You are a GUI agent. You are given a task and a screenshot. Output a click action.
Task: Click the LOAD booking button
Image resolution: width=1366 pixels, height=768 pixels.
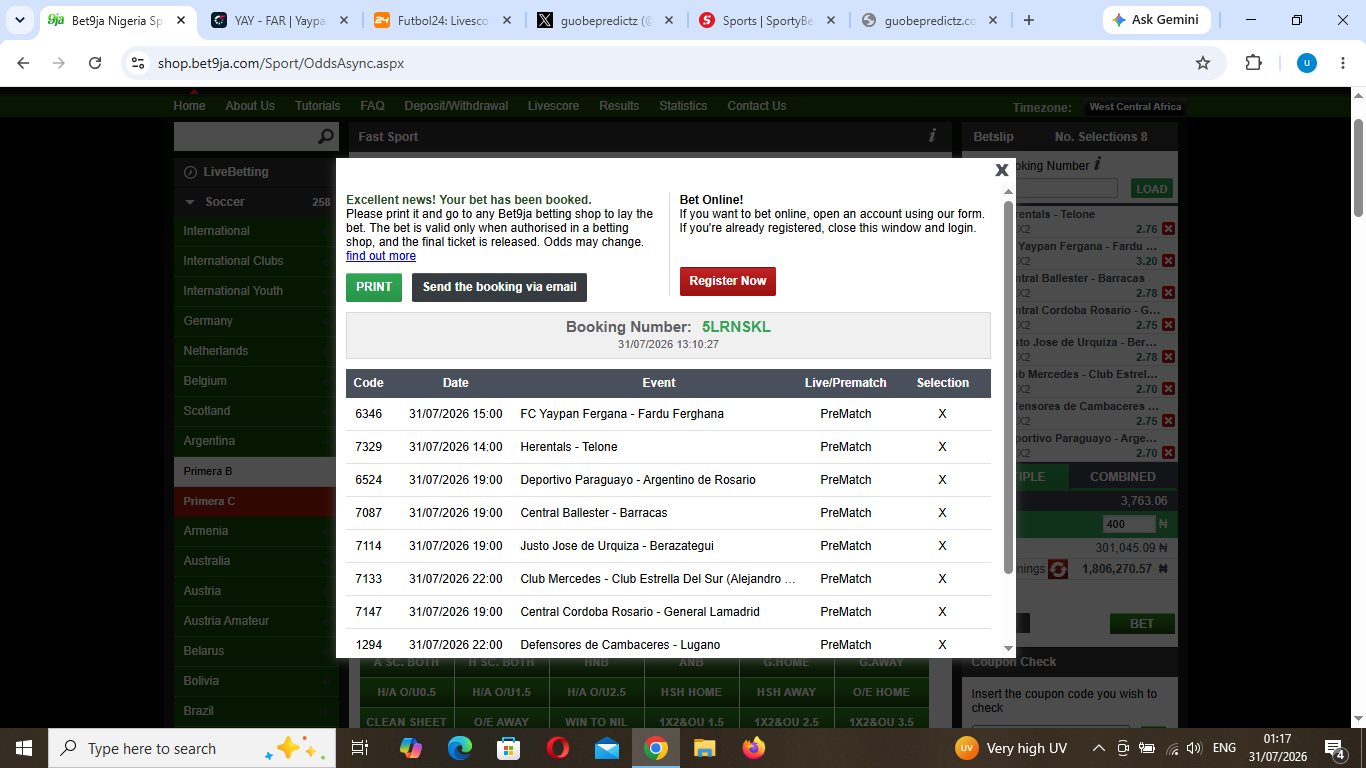click(1152, 188)
